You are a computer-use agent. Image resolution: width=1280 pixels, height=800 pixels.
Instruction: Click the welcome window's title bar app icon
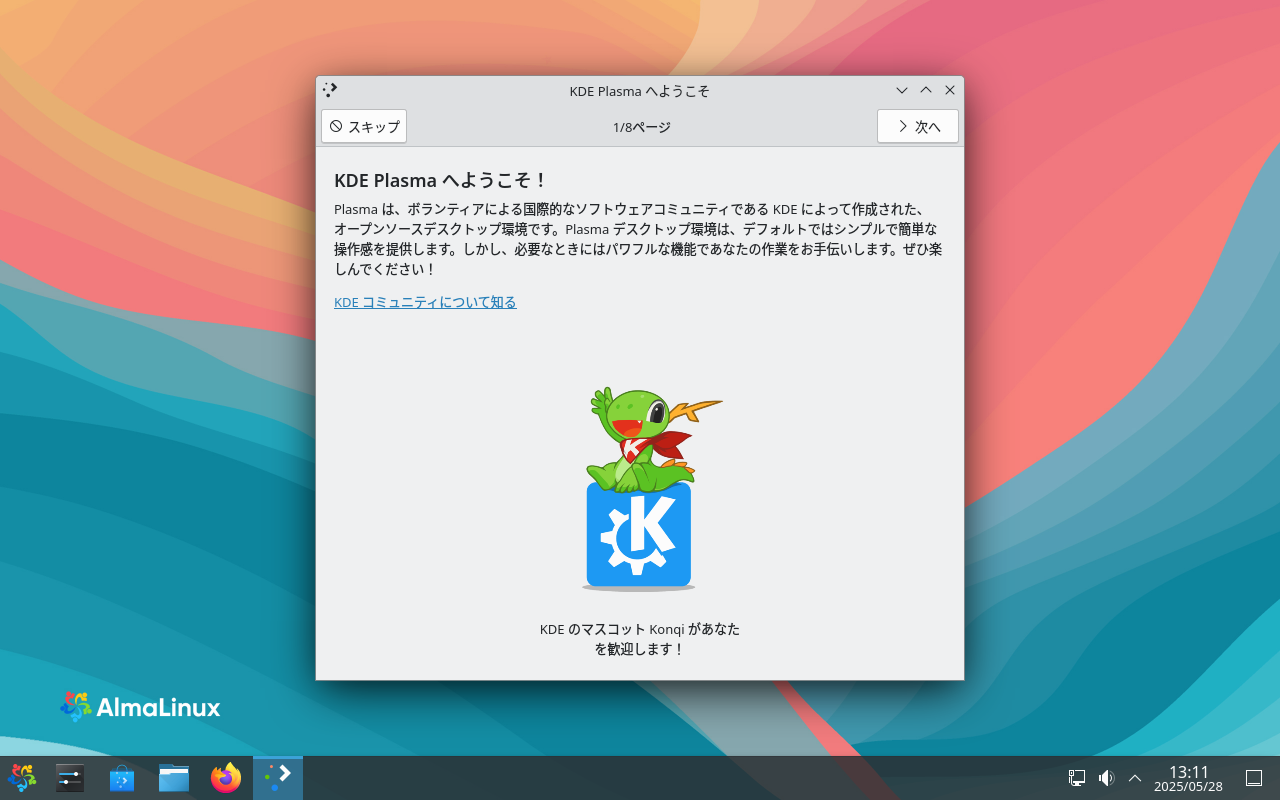coord(330,90)
